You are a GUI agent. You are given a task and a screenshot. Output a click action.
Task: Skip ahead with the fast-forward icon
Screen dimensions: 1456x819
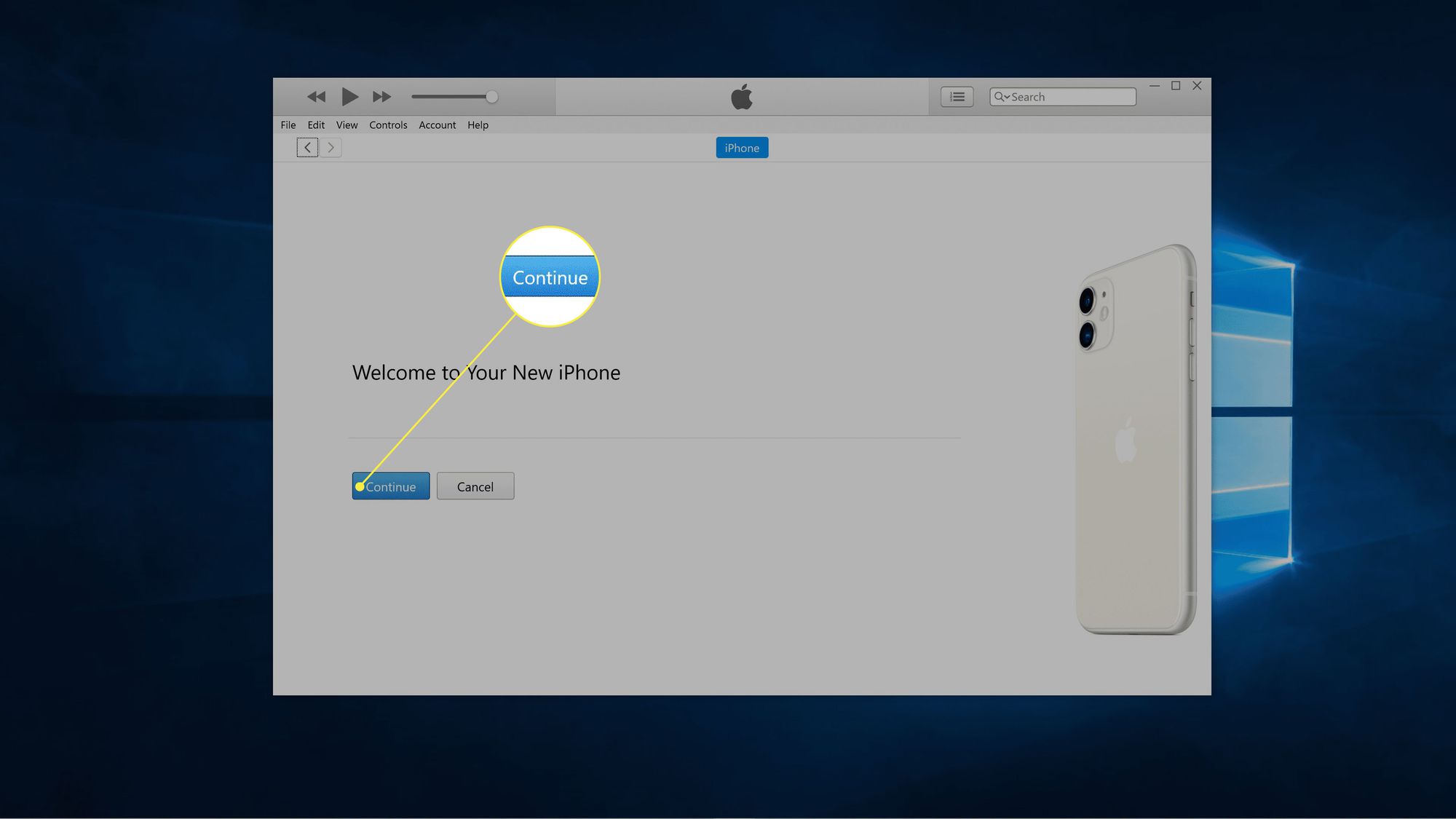click(x=381, y=96)
